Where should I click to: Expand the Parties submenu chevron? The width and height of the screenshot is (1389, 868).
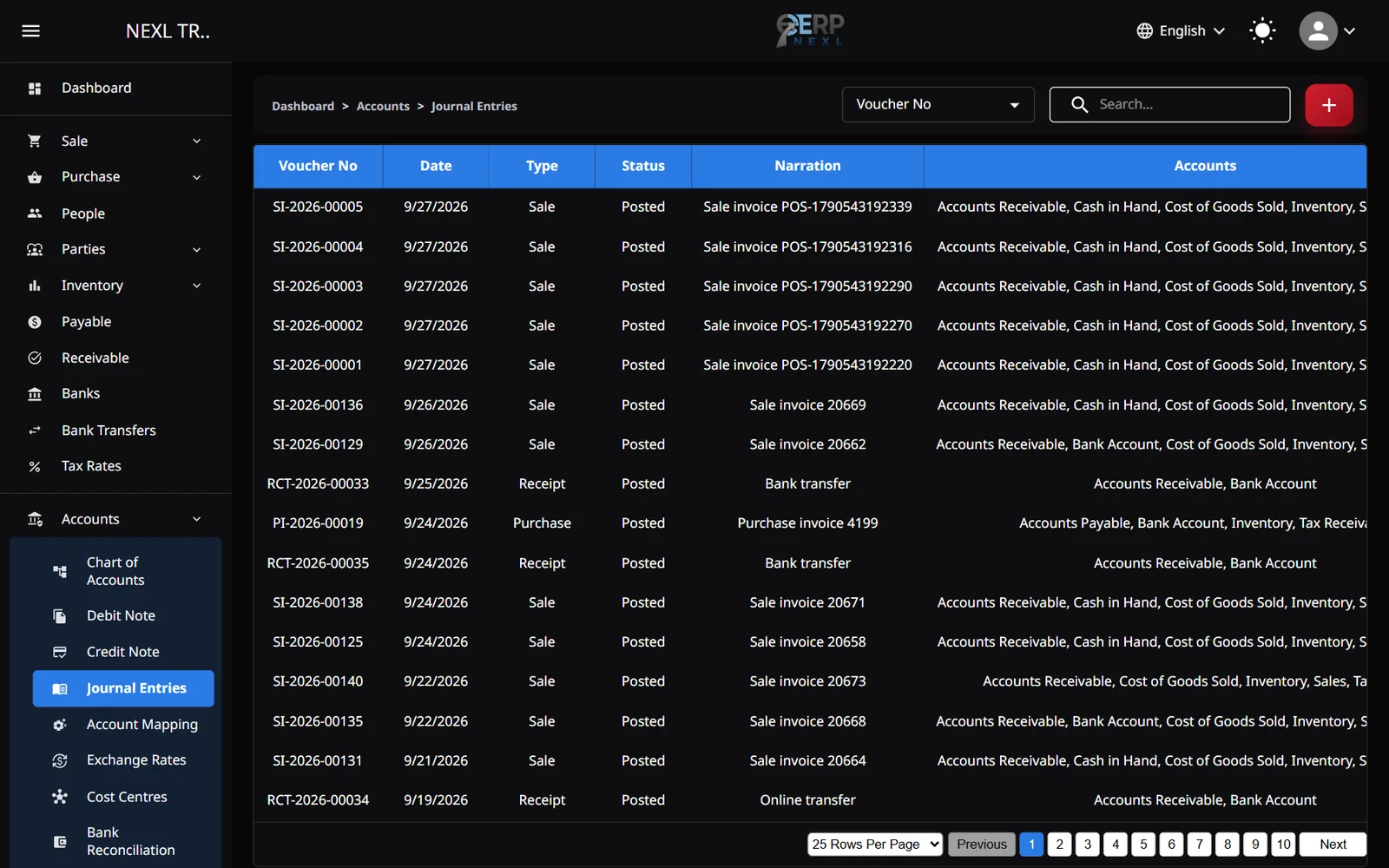[197, 250]
